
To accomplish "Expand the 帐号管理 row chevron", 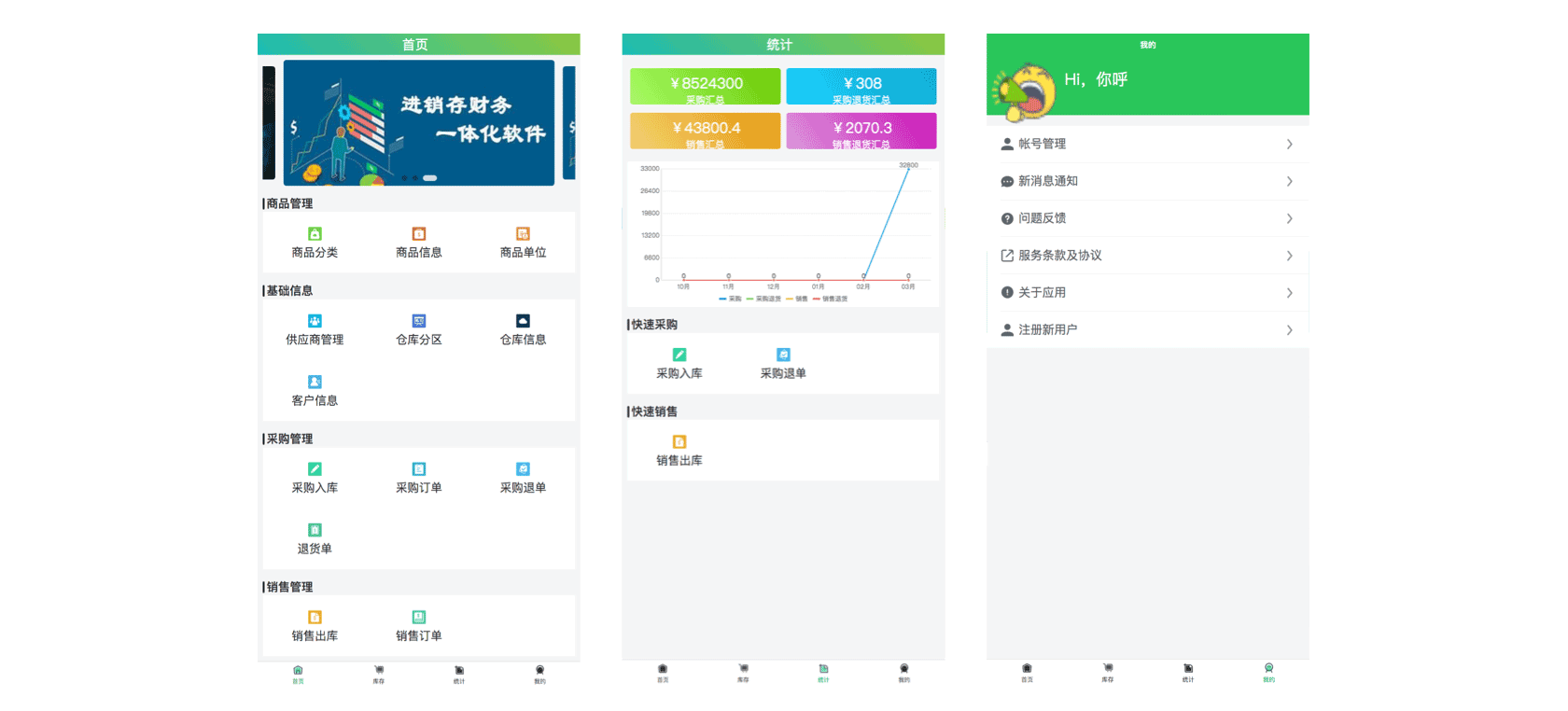I will point(1289,144).
